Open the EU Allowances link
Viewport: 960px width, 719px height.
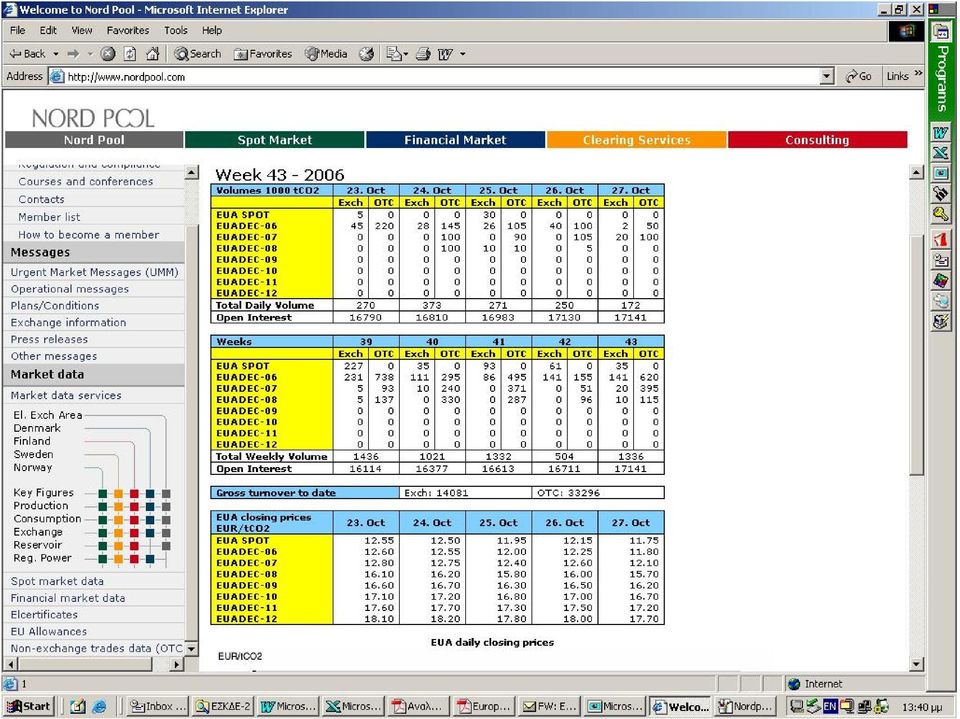(x=48, y=631)
